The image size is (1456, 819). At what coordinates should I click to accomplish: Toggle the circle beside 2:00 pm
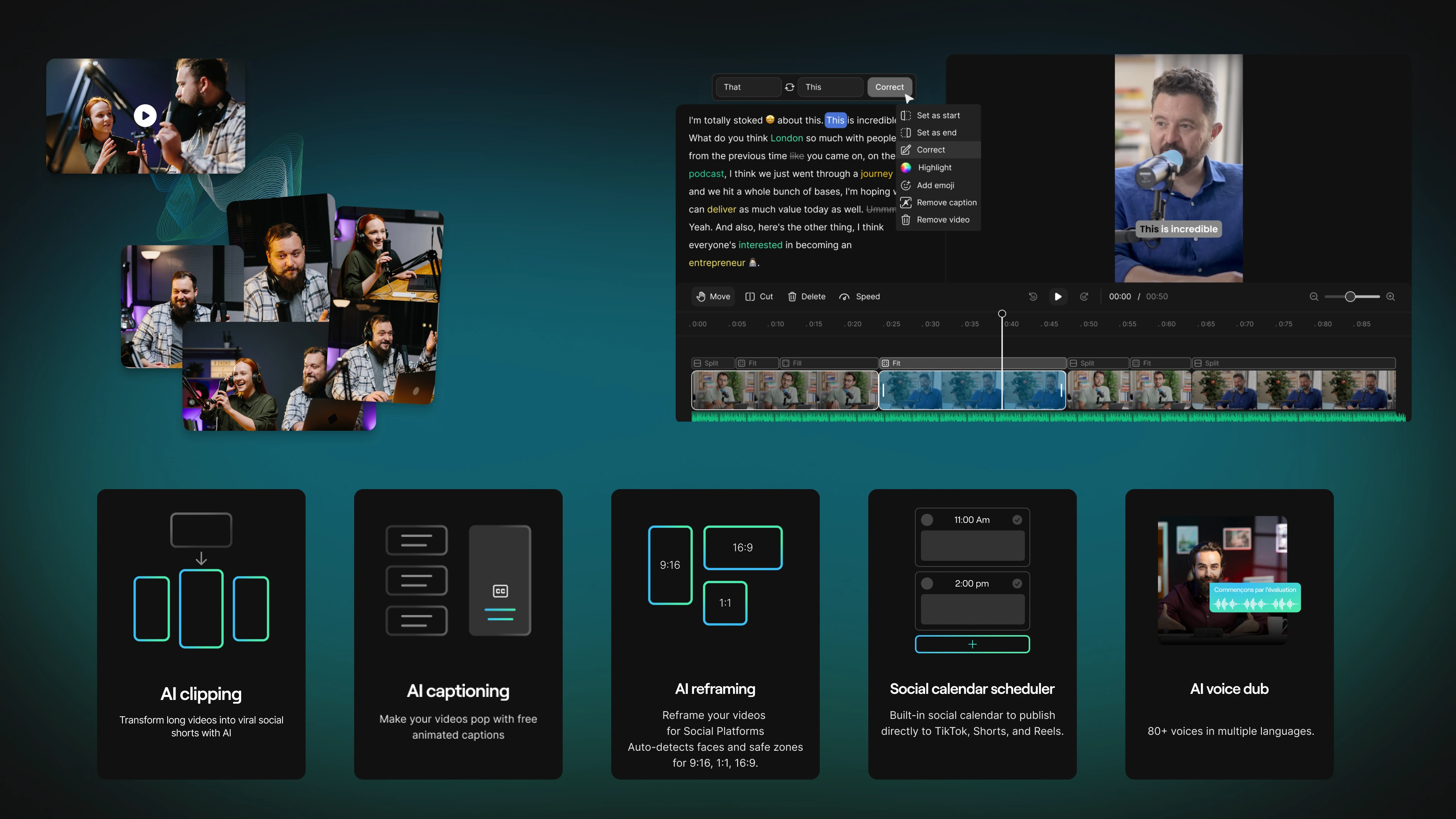[927, 583]
